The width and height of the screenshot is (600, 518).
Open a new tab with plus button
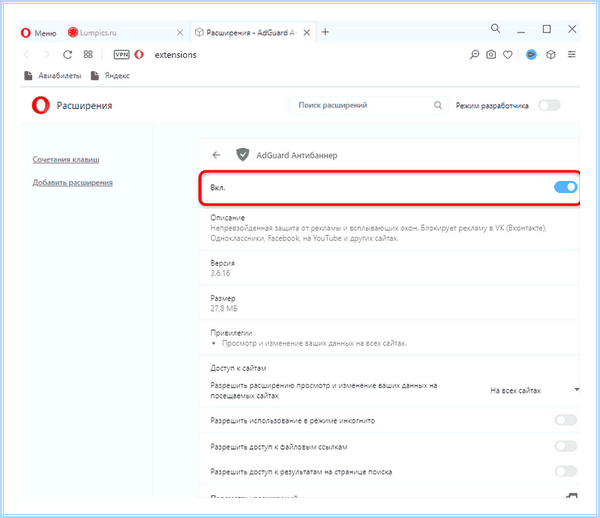tap(325, 32)
